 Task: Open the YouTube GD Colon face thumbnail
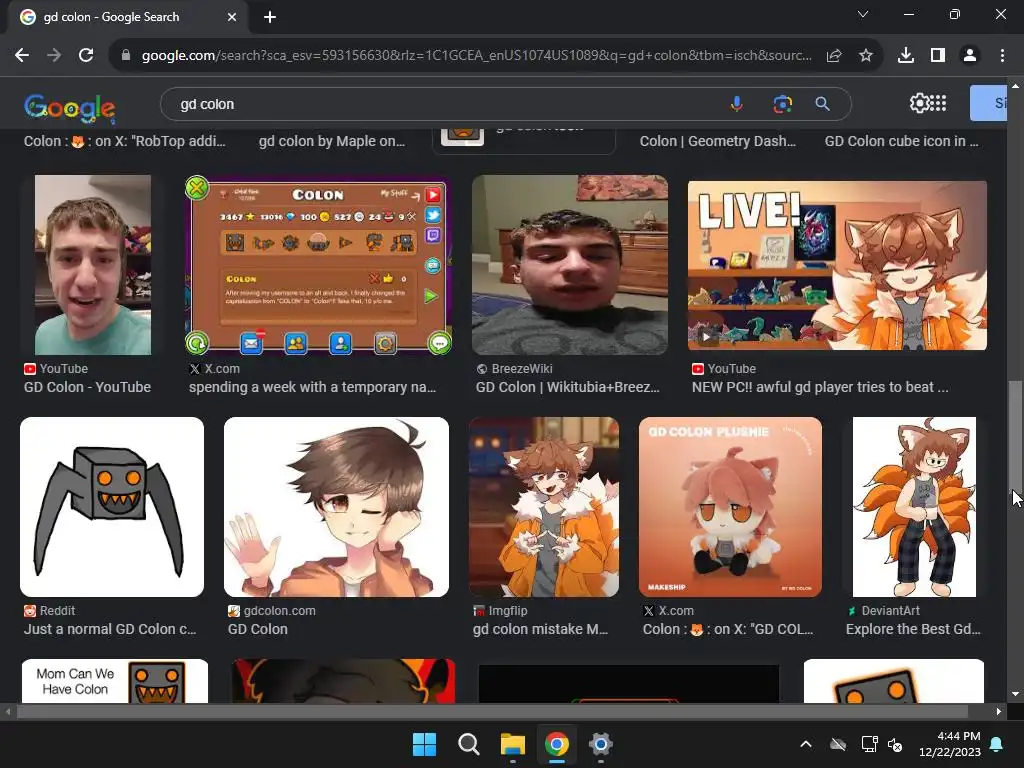(93, 264)
